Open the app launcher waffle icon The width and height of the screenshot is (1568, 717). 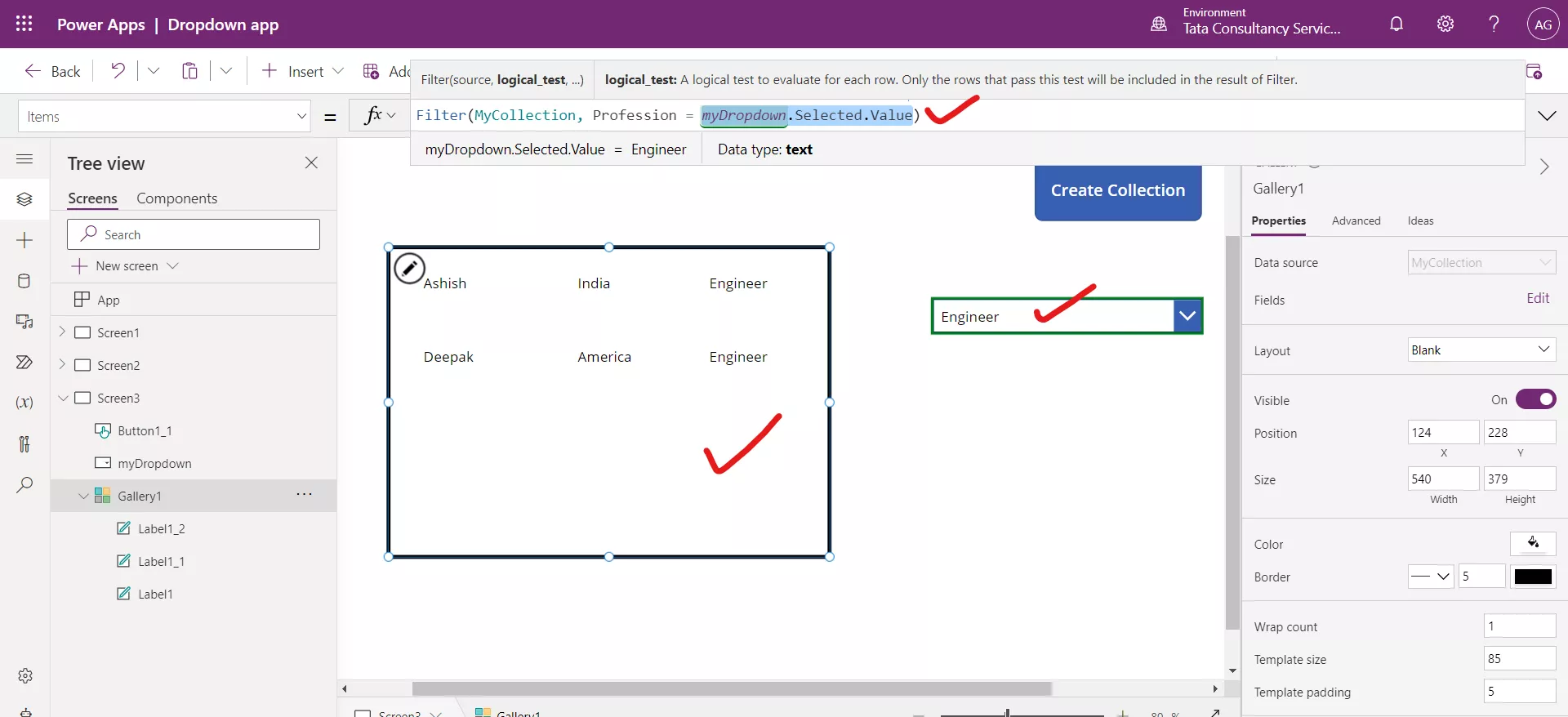(24, 24)
